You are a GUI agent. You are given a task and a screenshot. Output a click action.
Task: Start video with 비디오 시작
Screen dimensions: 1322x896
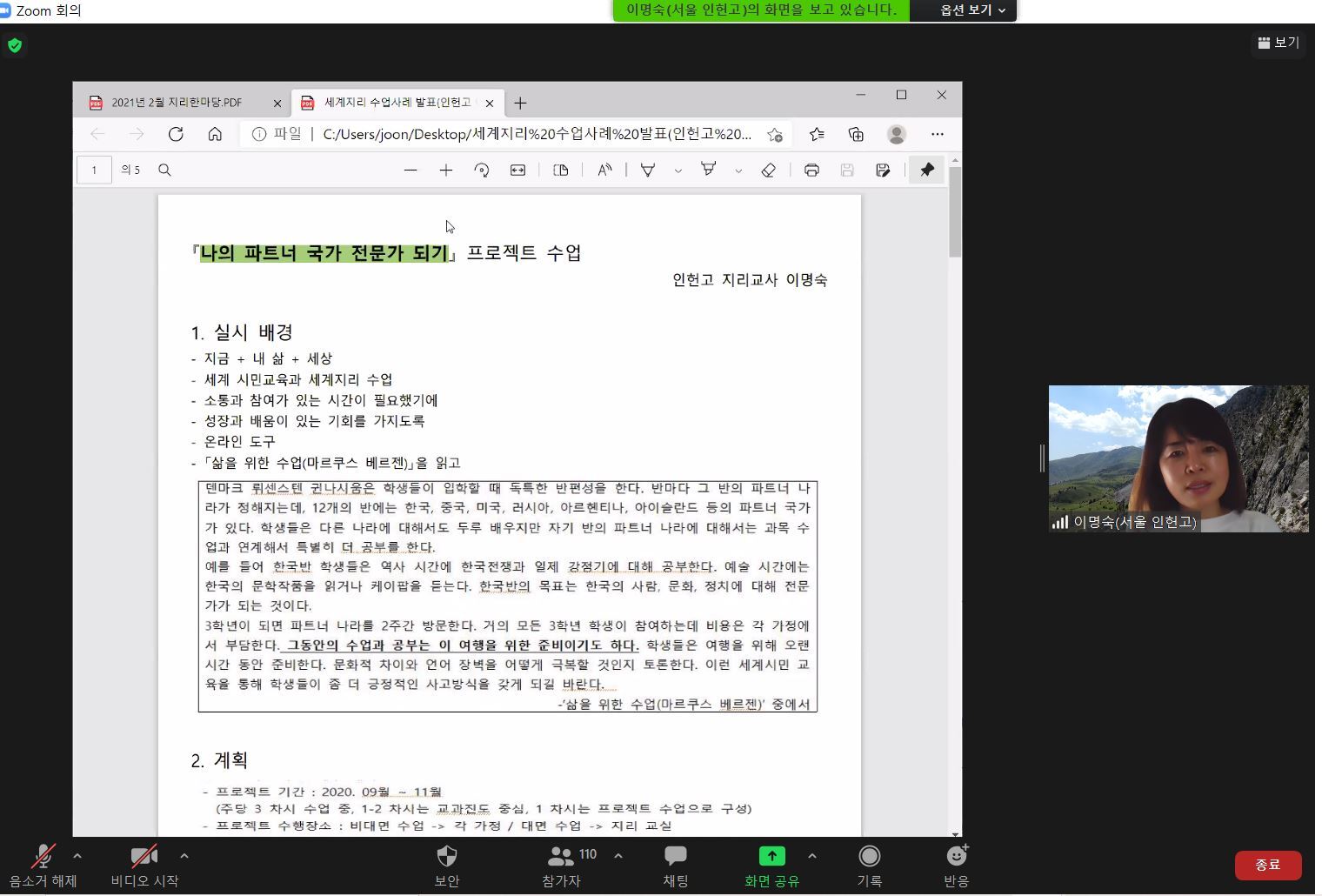(144, 857)
